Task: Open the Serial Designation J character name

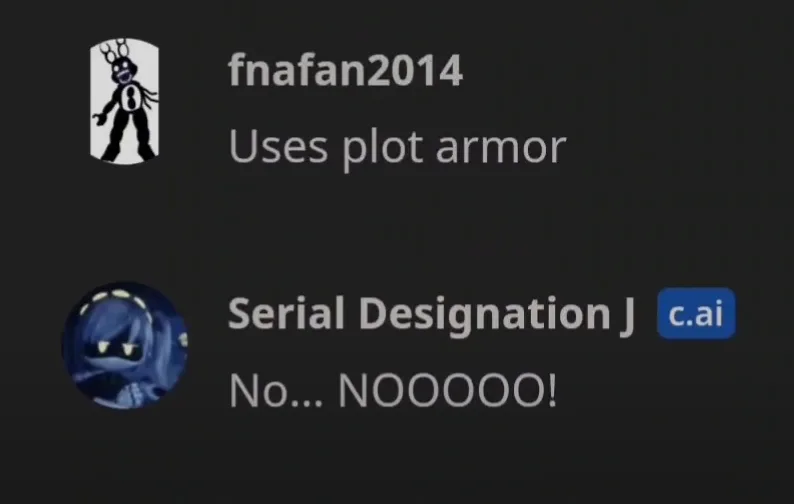Action: (x=431, y=315)
